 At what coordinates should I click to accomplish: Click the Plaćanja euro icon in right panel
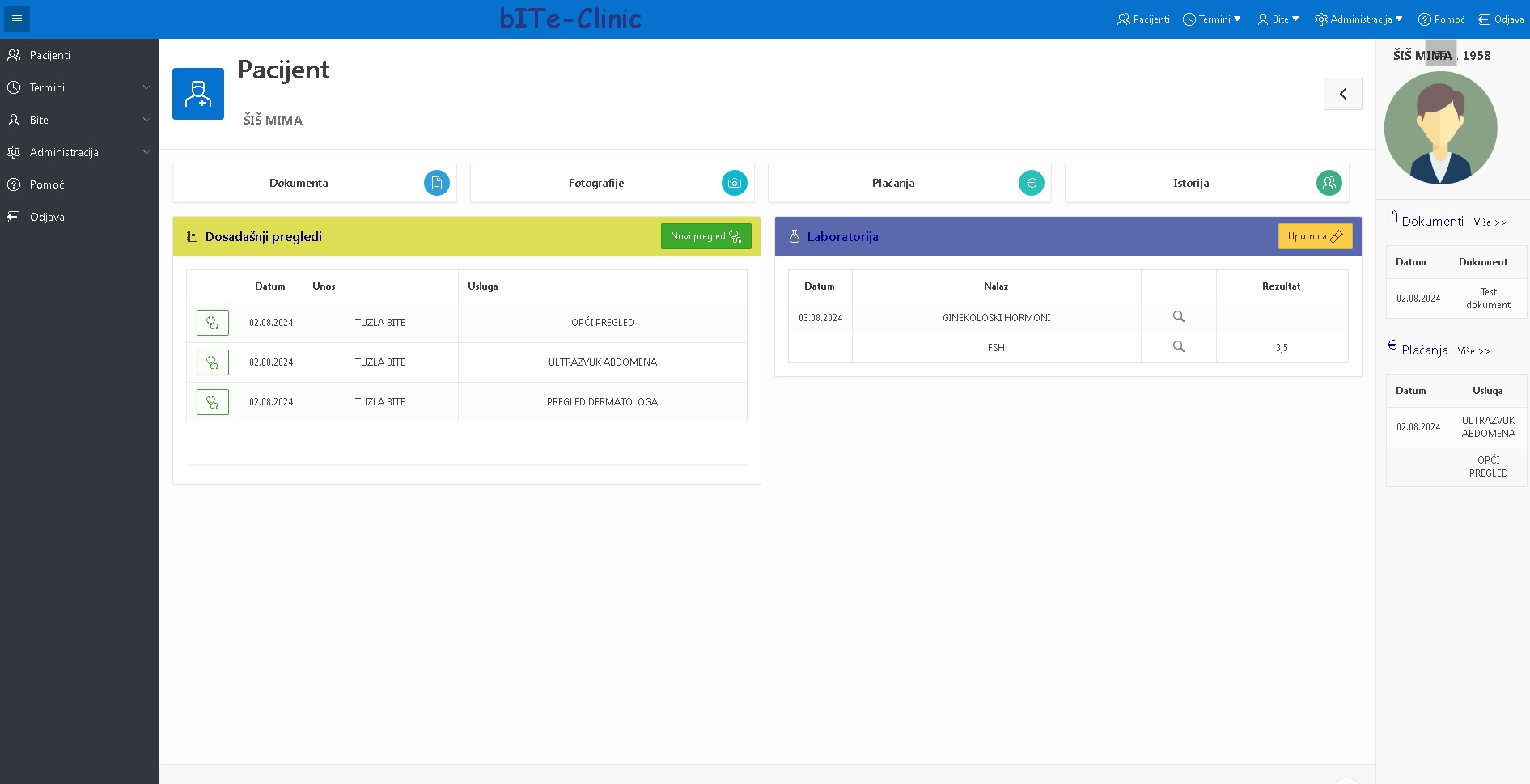pos(1392,345)
